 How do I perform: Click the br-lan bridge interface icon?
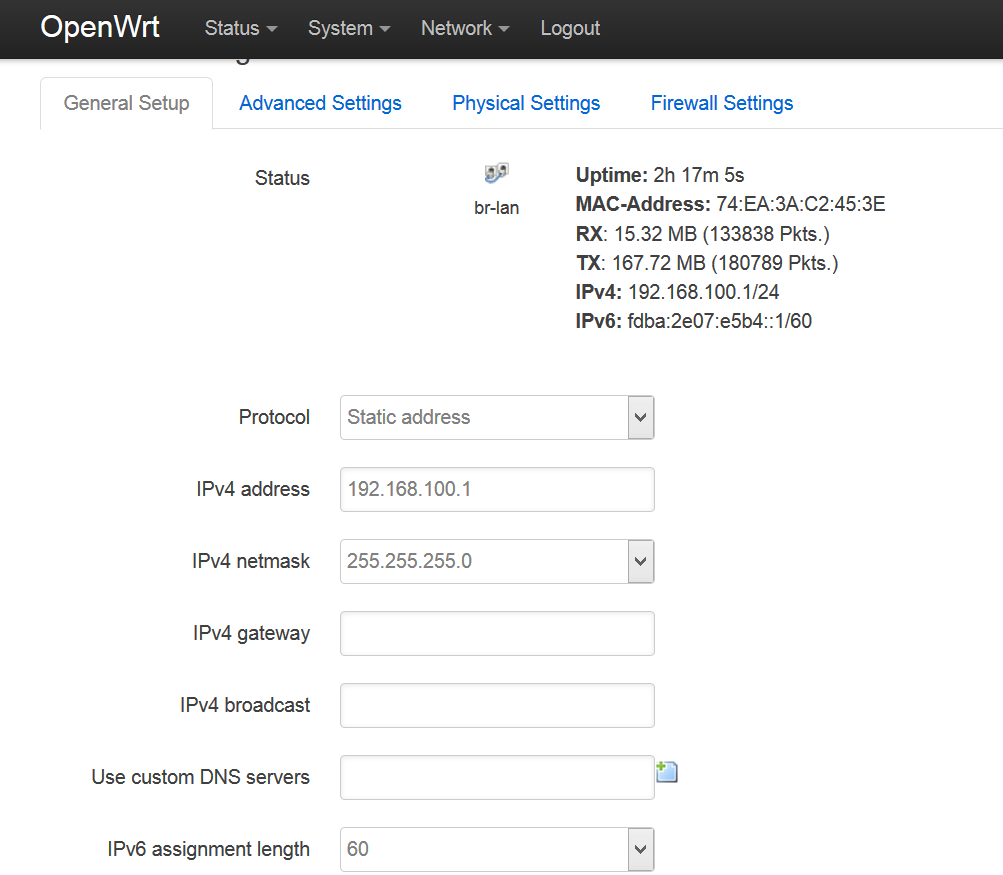tap(496, 173)
